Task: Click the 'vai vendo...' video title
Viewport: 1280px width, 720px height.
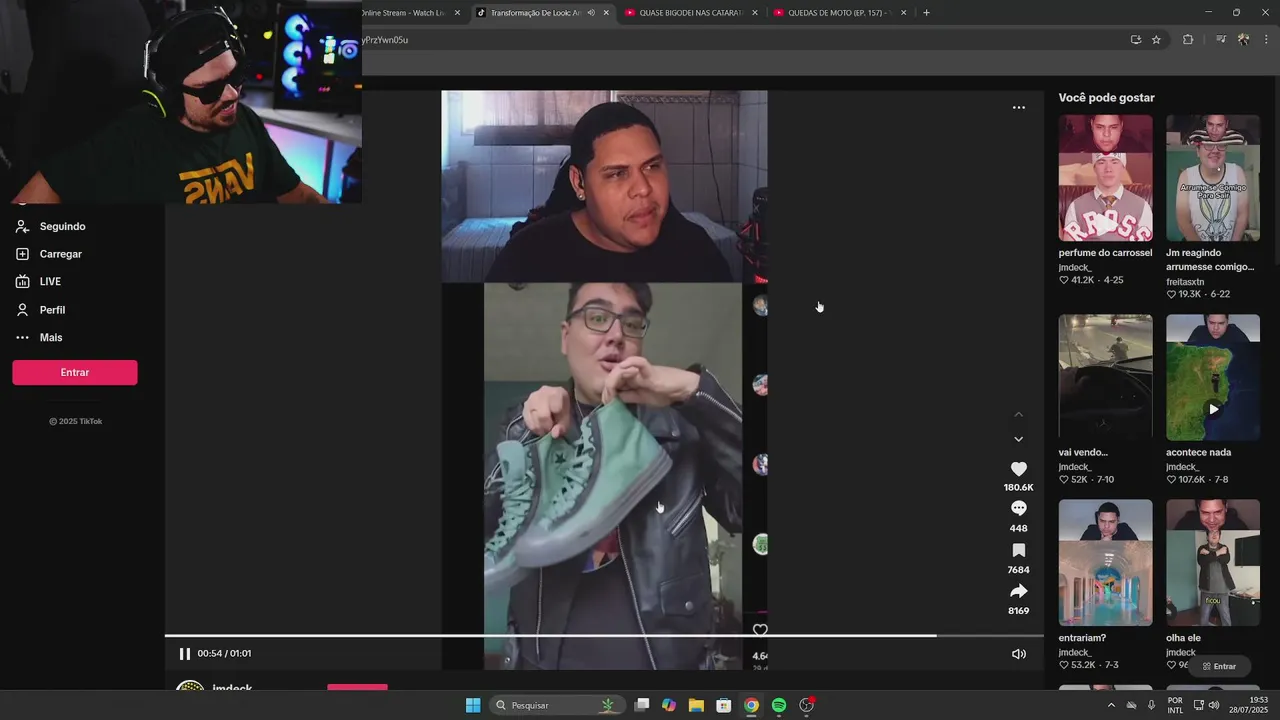Action: tap(1083, 452)
